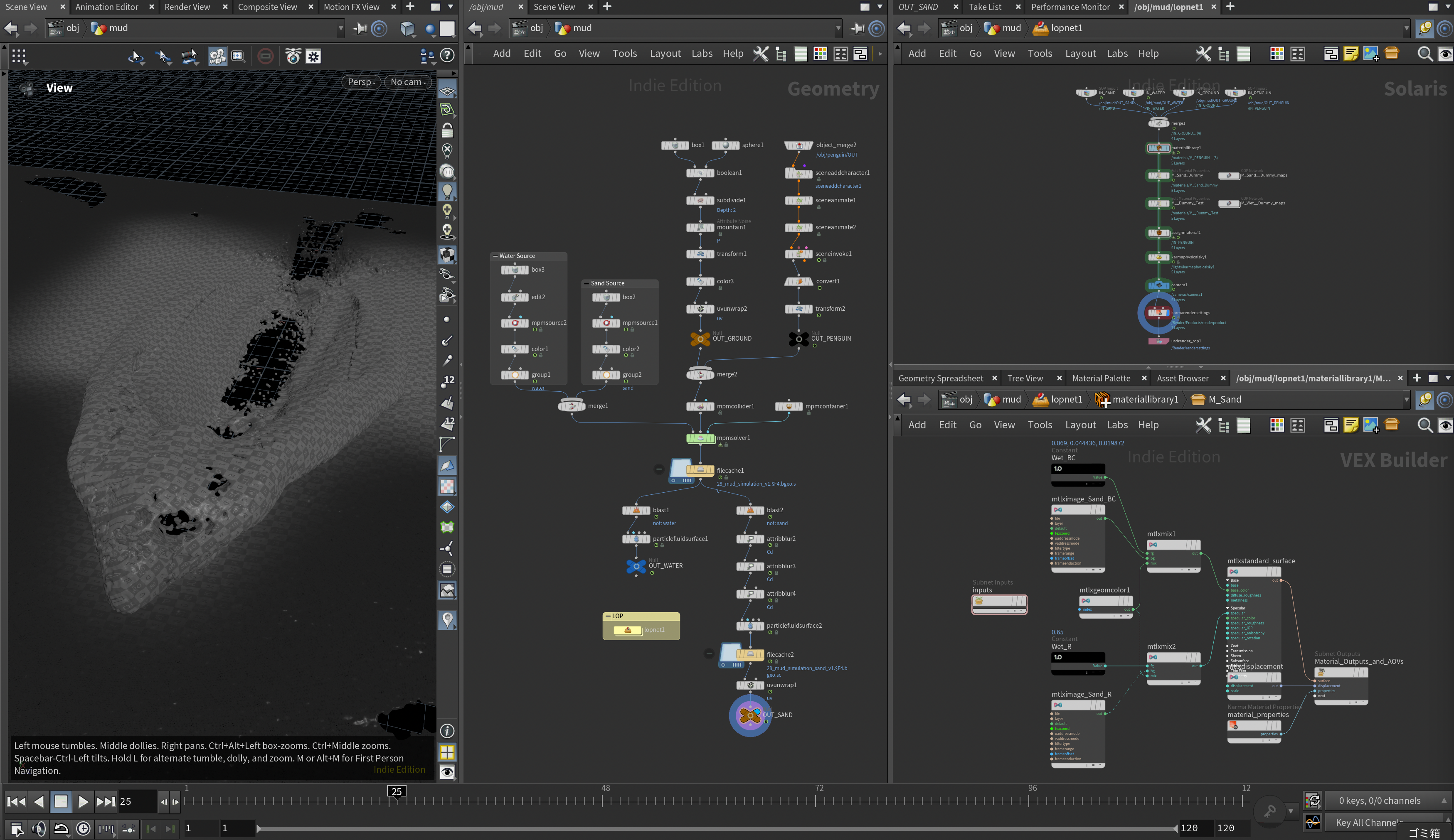Screen dimensions: 1454x840
Task: Click the lock camera icon in viewport sidebar
Action: point(447,131)
